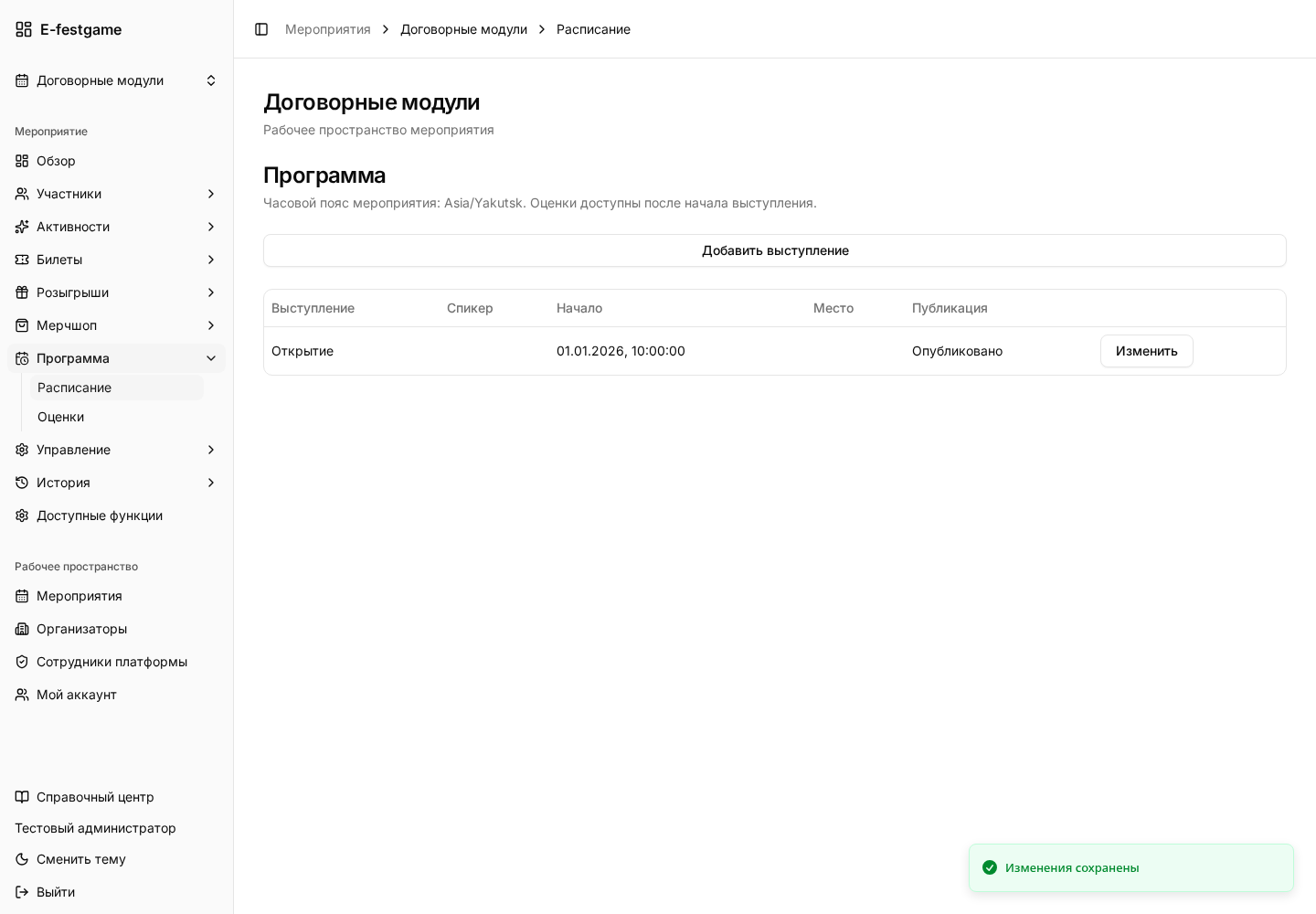Click the Сотрудники платформы shield icon
1316x914 pixels.
click(x=22, y=662)
